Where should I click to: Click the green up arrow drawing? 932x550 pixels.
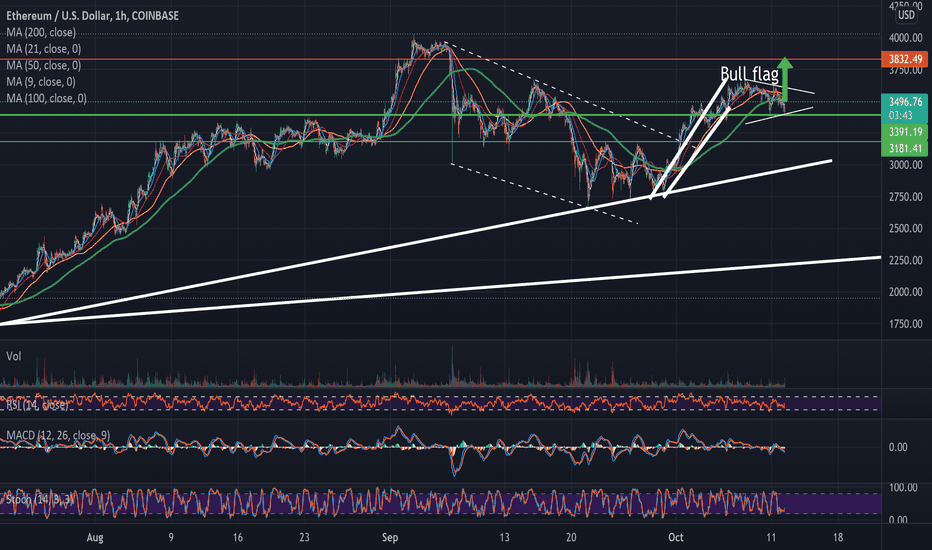coord(785,78)
